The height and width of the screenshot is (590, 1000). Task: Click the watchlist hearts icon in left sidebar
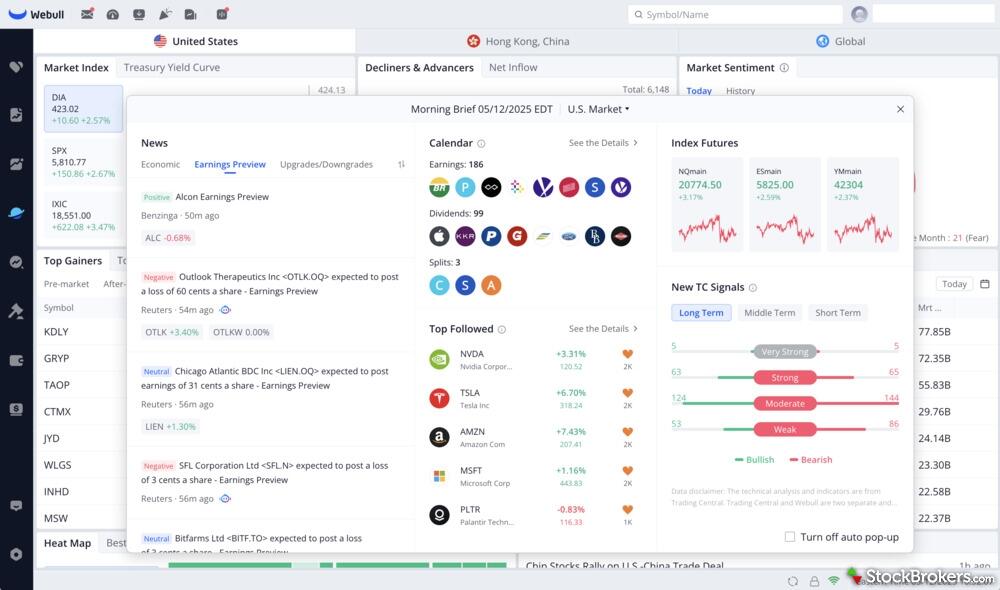coord(16,67)
